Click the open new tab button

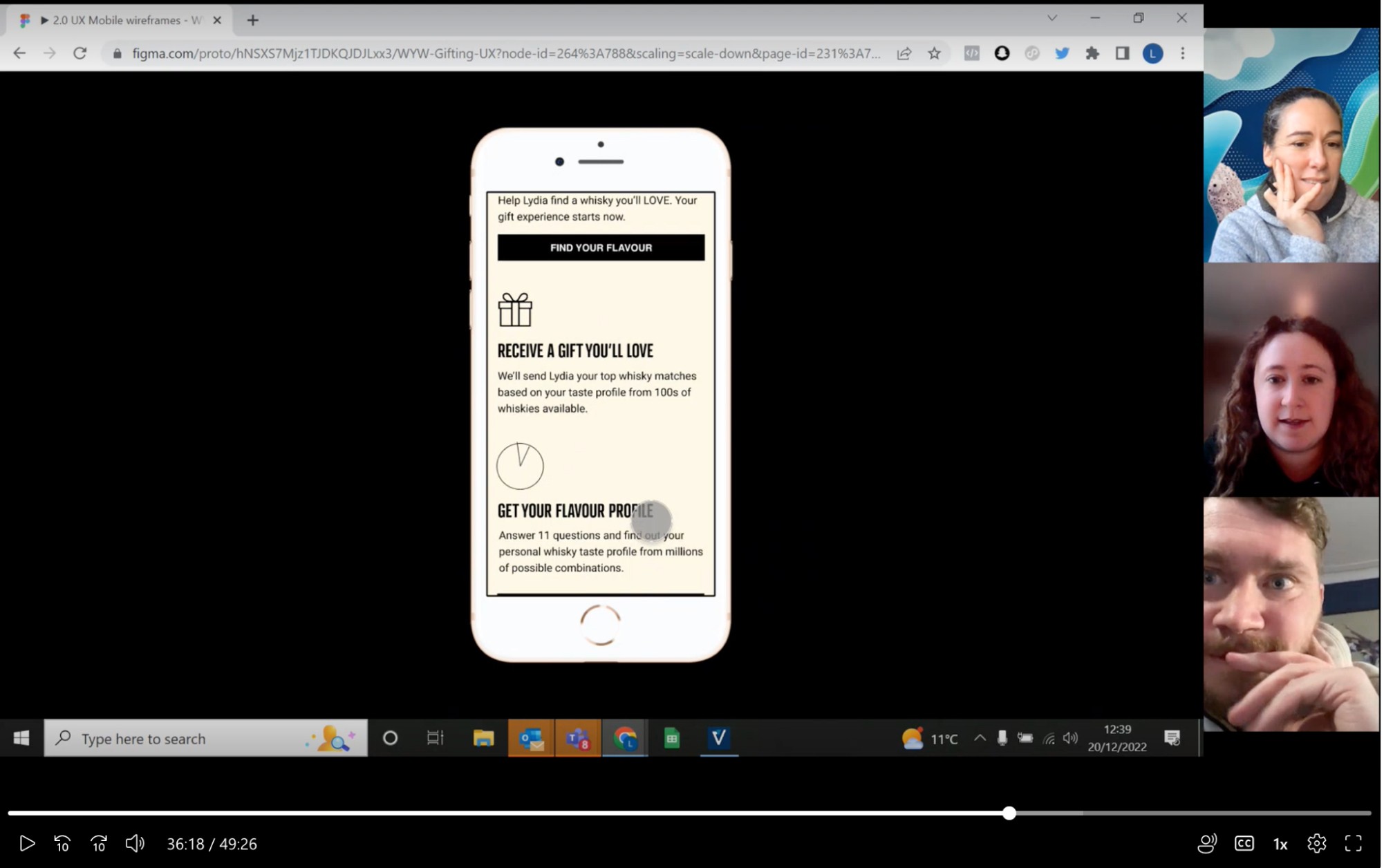coord(253,19)
